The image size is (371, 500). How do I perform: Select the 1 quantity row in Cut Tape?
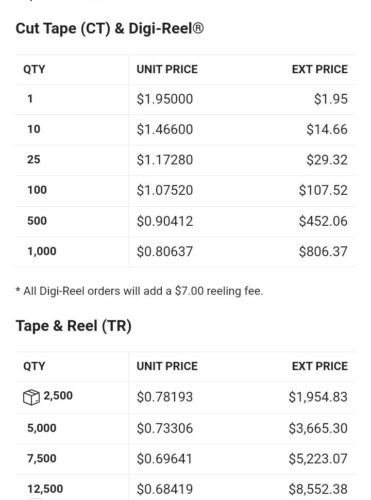point(185,99)
